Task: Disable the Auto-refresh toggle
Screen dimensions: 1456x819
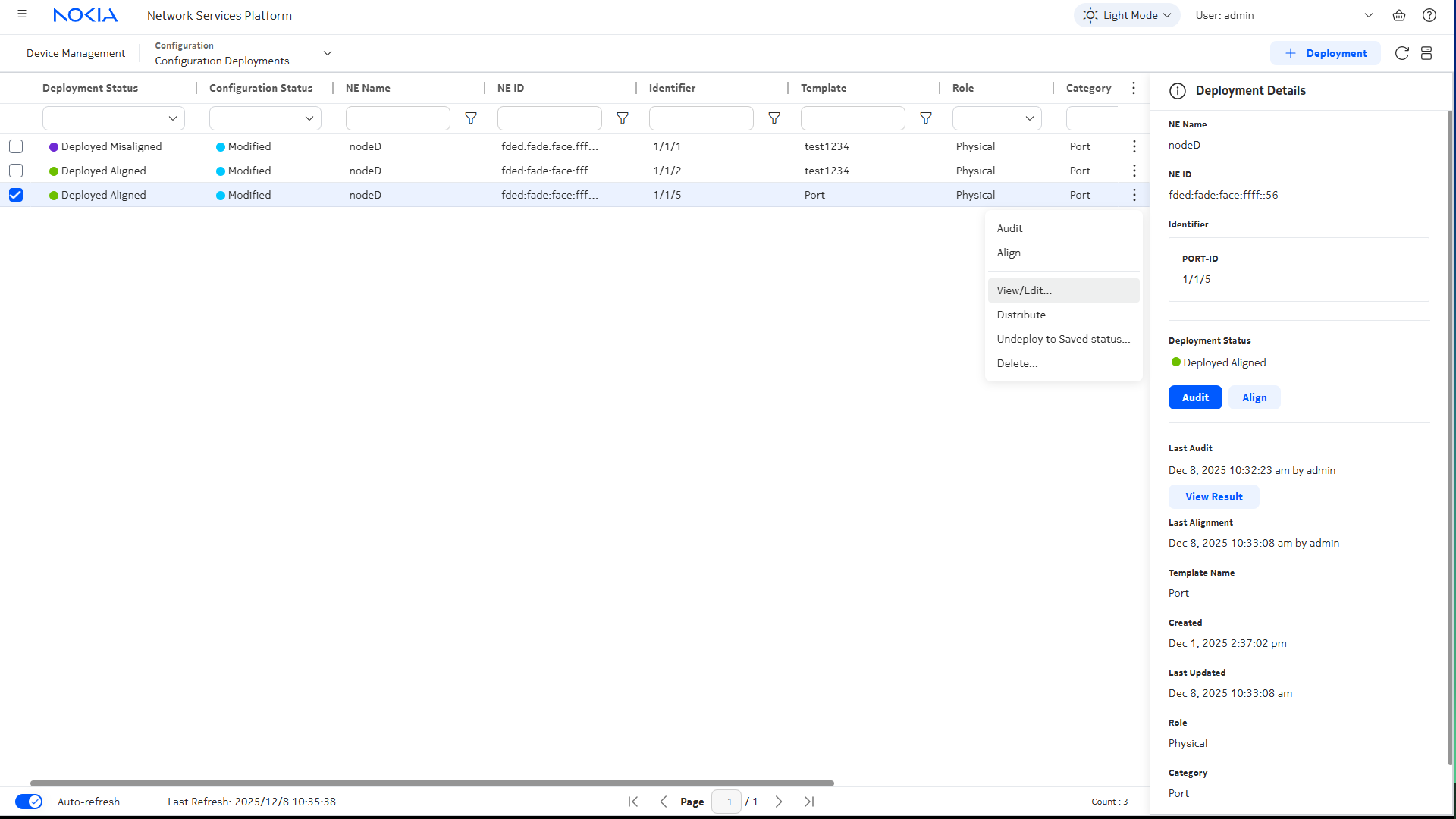Action: tap(29, 802)
